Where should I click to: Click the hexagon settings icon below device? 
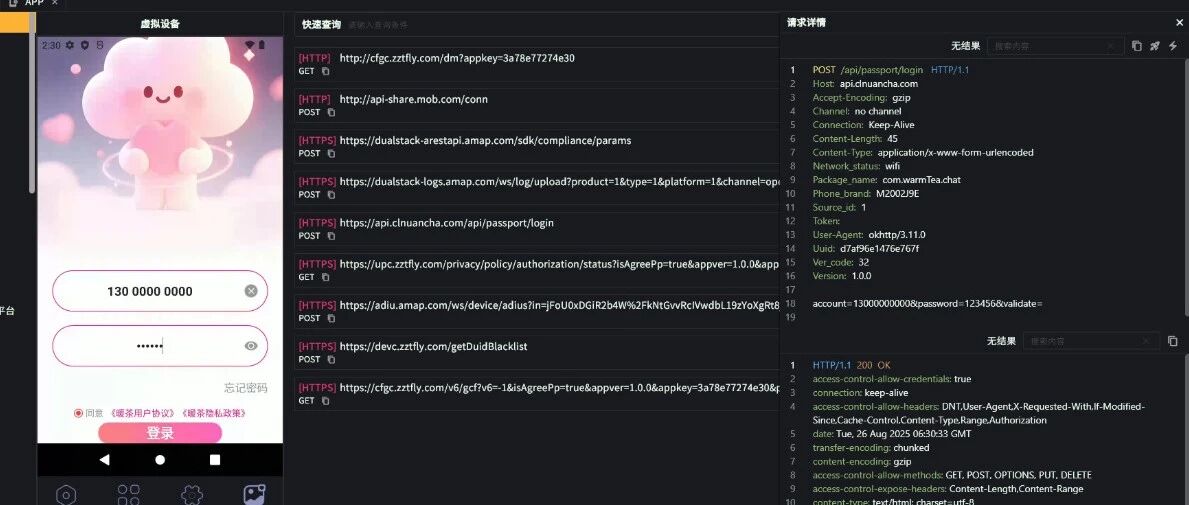(66, 495)
